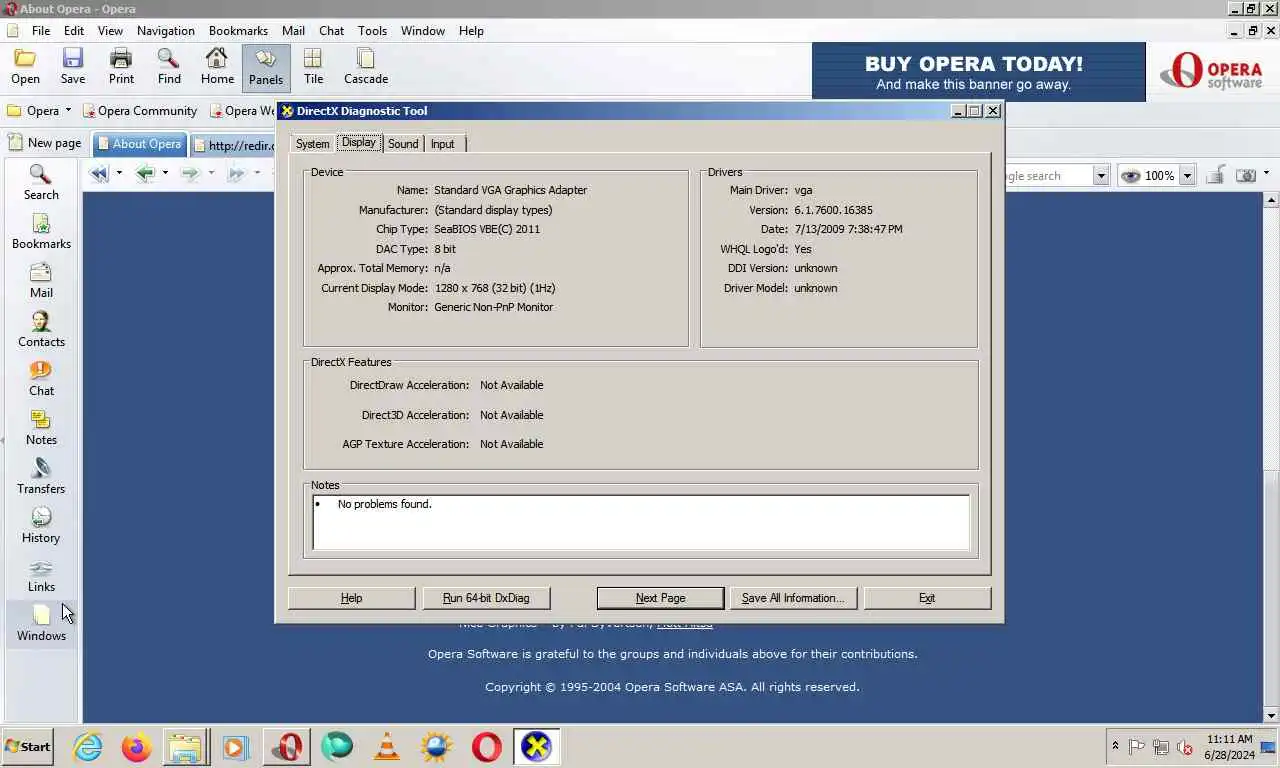The width and height of the screenshot is (1280, 768).
Task: Open VLC media player from taskbar
Action: (x=387, y=746)
